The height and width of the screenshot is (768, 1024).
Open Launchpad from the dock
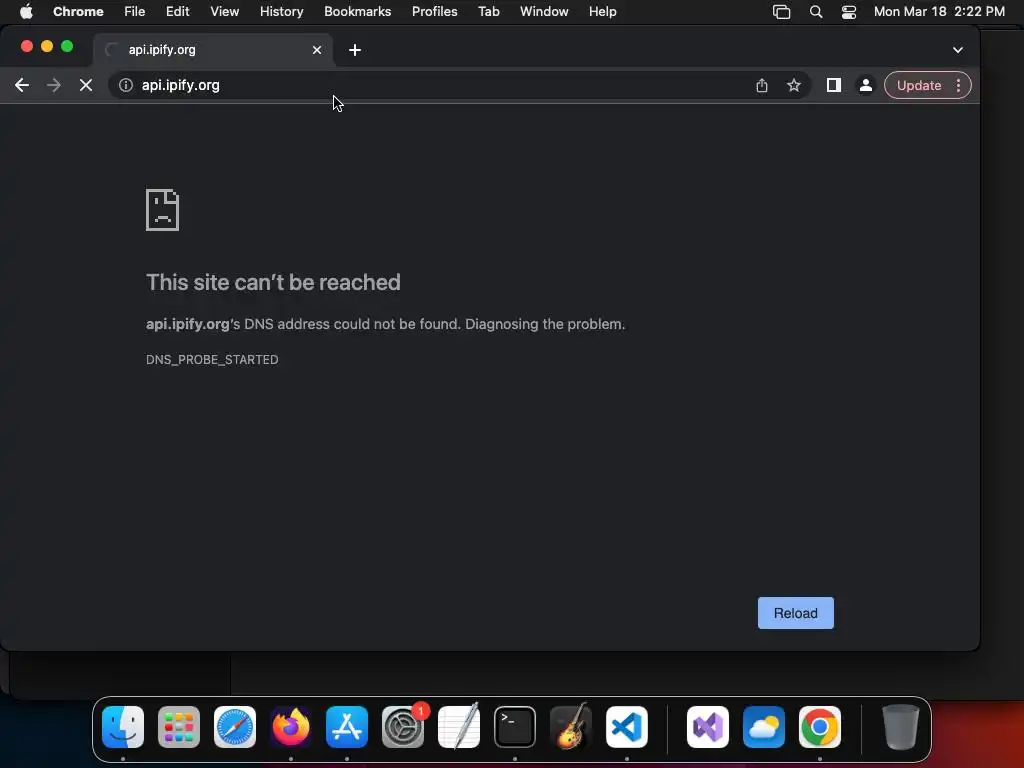coord(179,727)
